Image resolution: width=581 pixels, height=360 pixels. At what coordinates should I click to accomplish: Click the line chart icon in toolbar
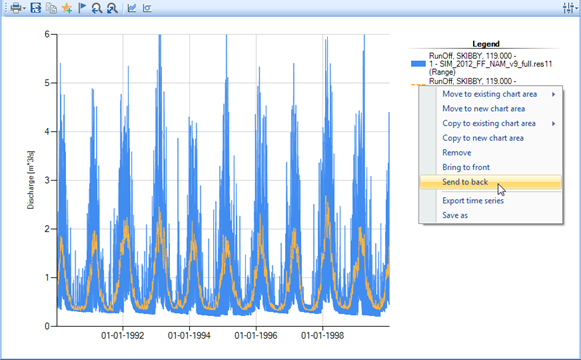[132, 8]
